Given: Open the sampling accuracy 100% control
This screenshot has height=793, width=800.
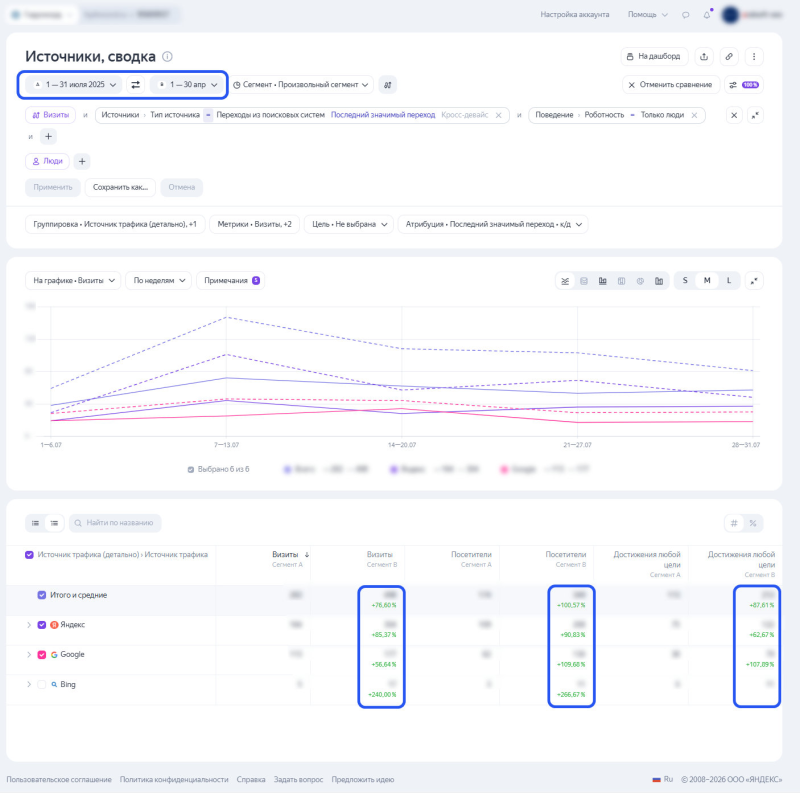Looking at the screenshot, I should pos(744,85).
